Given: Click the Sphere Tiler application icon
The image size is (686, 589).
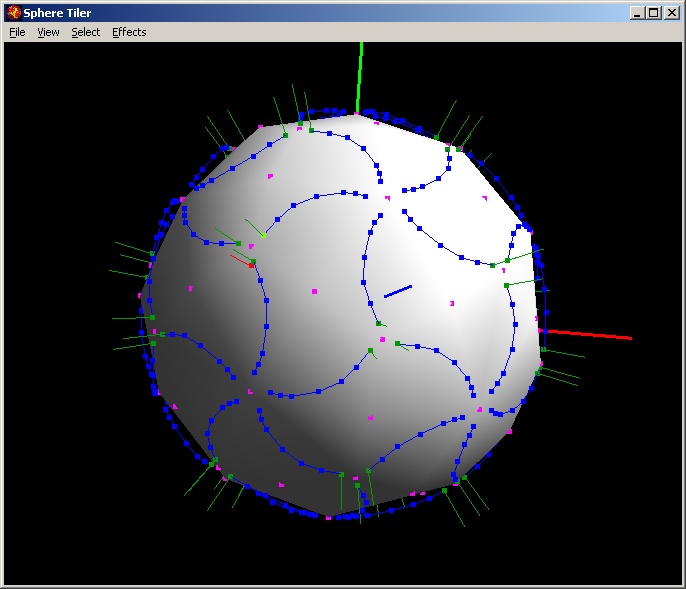Looking at the screenshot, I should (x=14, y=13).
